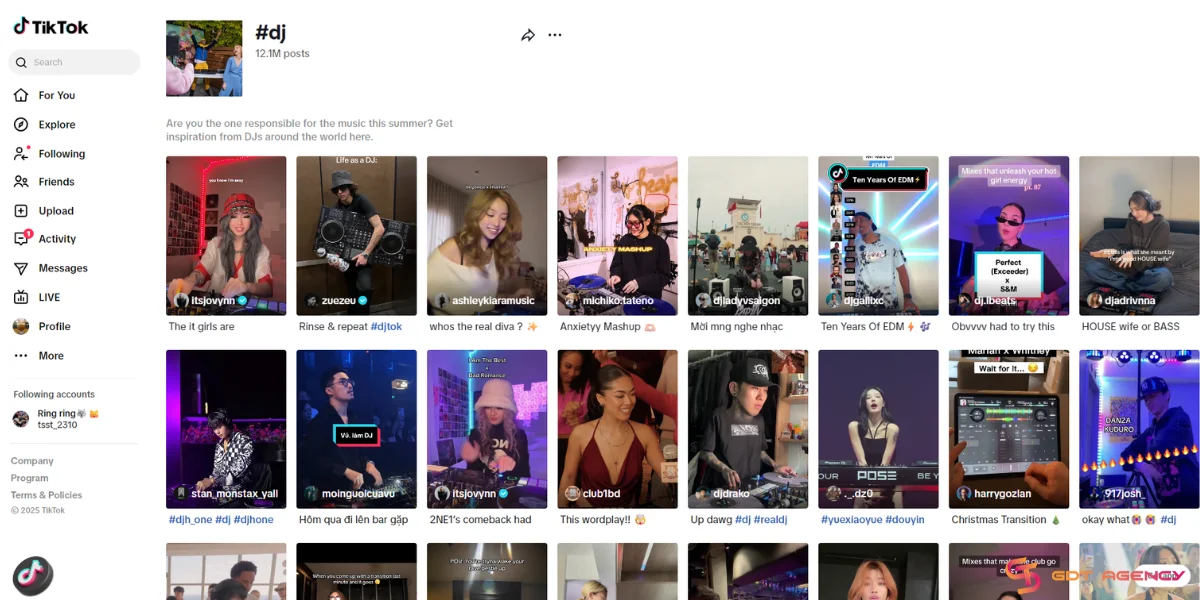Open the Upload plus icon
Screen dimensions: 1200x600
tap(21, 211)
